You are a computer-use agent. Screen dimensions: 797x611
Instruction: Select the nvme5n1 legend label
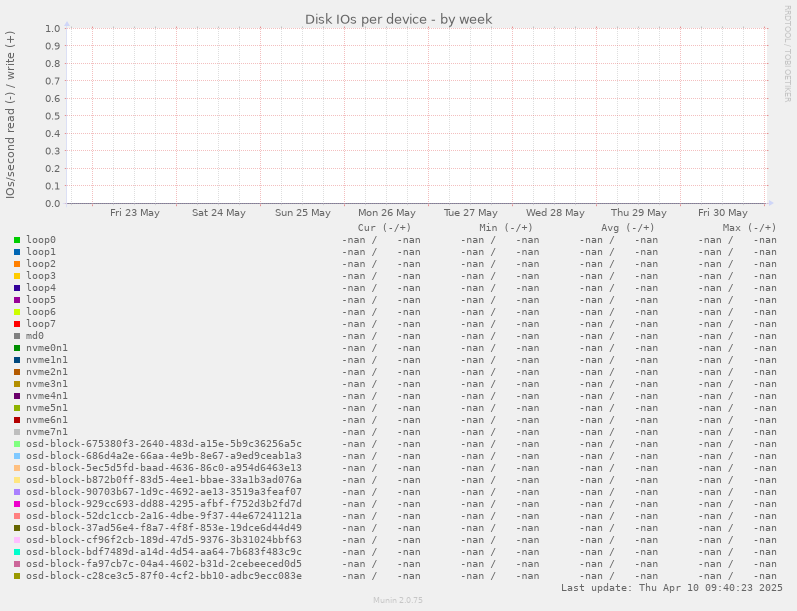[47, 408]
